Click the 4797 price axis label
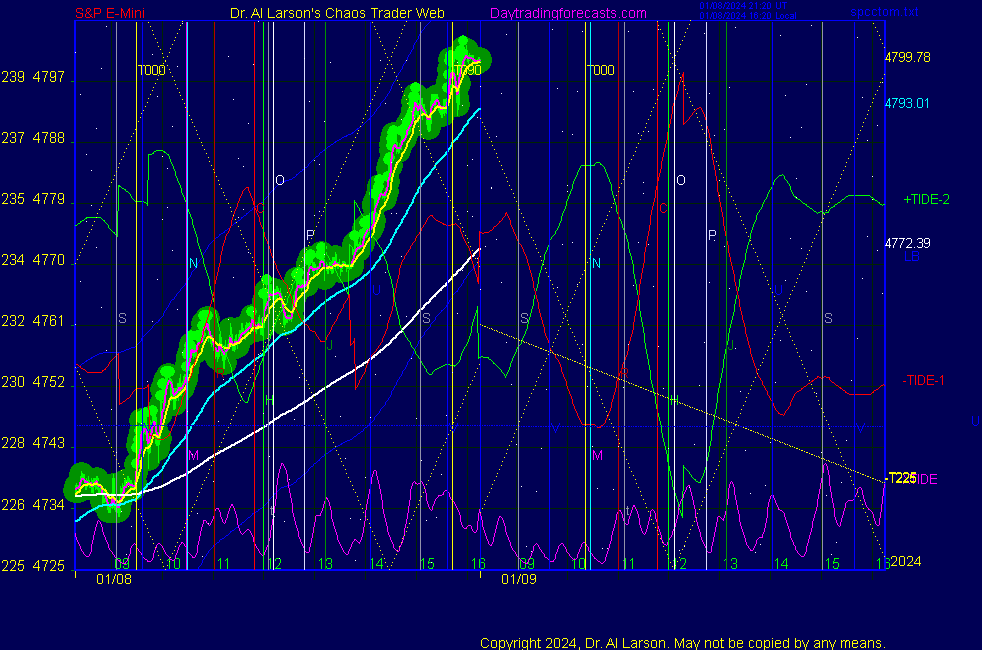982x650 pixels. point(48,77)
